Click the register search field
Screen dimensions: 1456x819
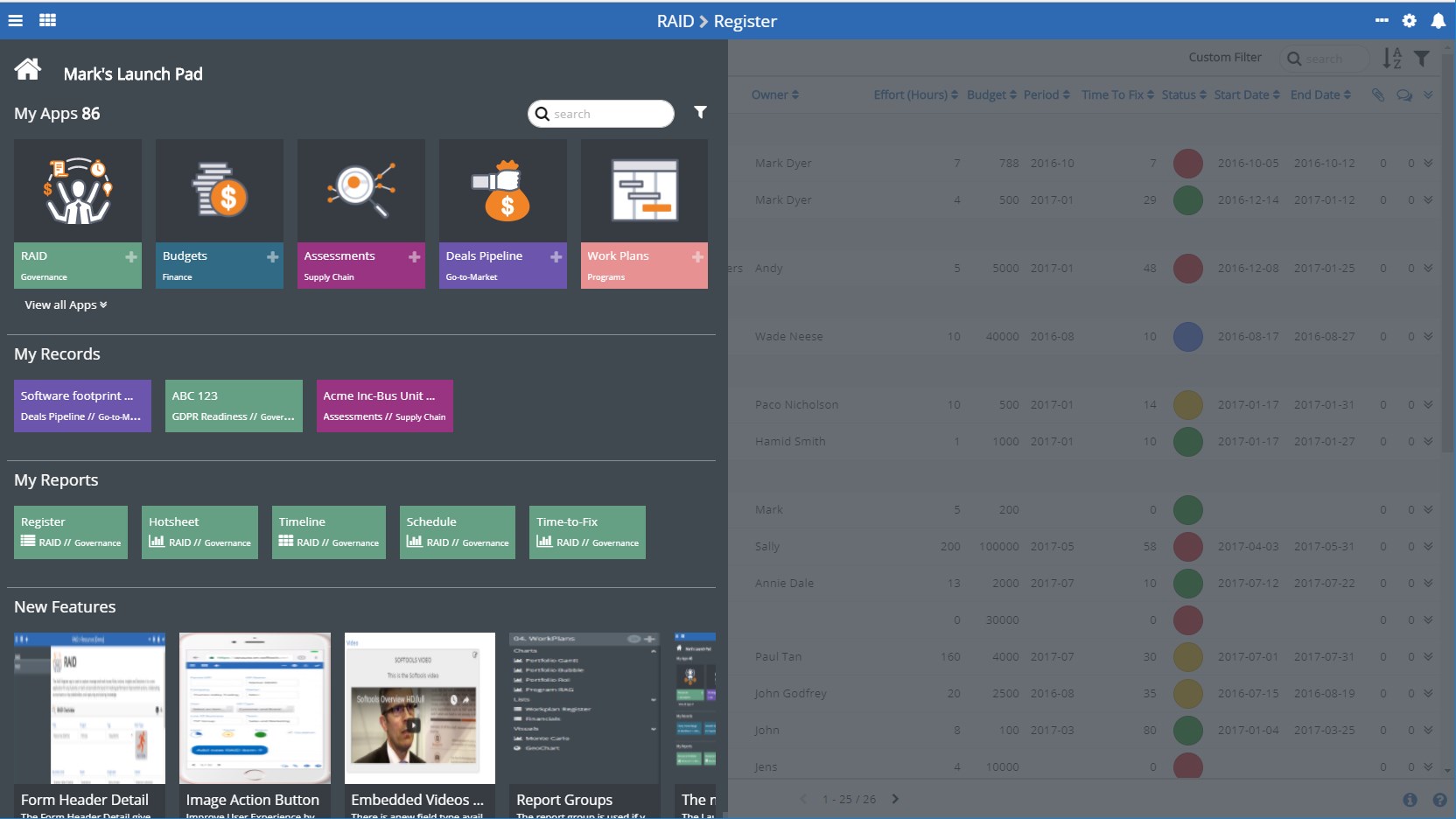coord(1324,59)
